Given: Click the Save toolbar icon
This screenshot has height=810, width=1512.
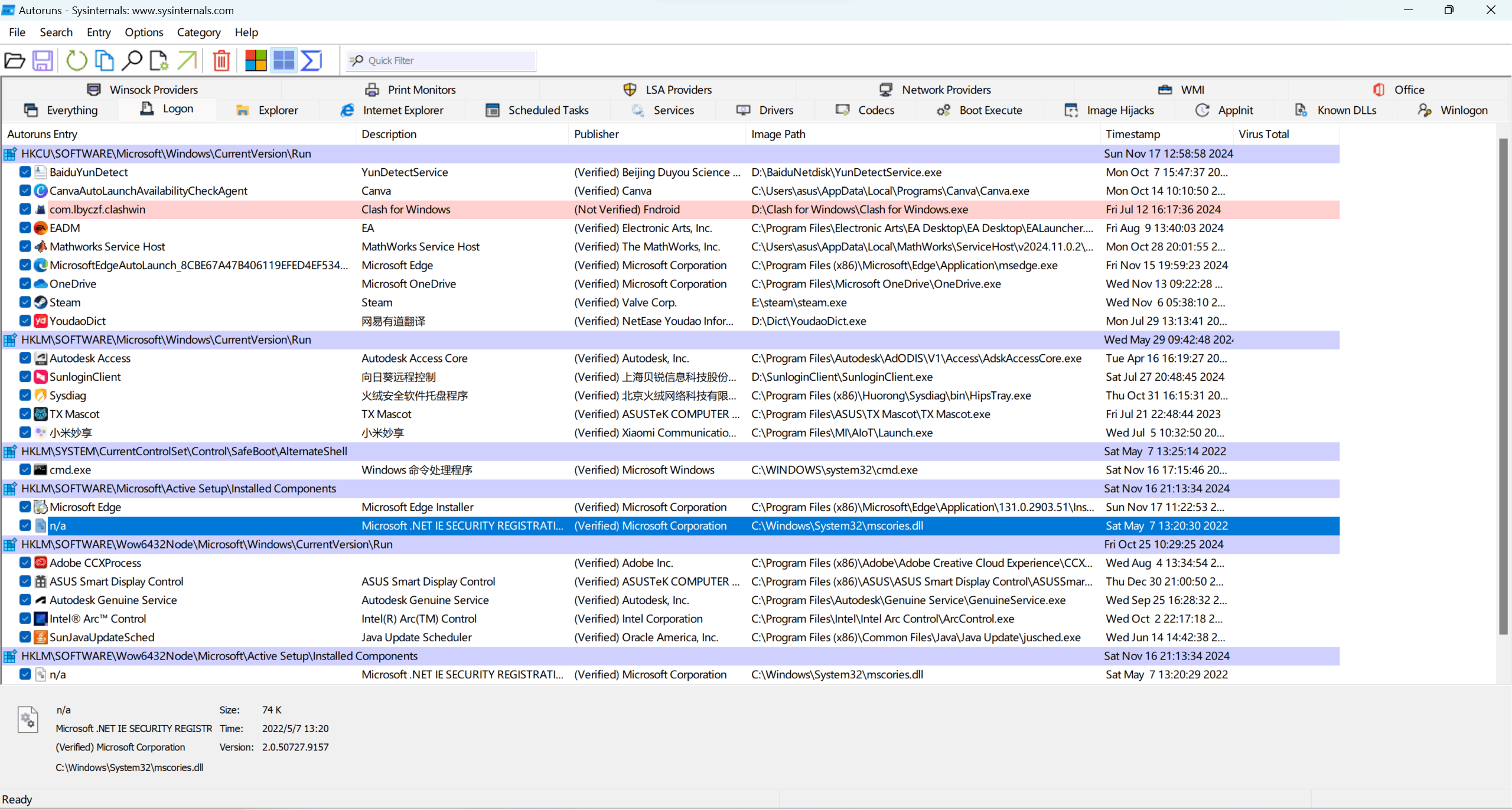Looking at the screenshot, I should pos(43,60).
